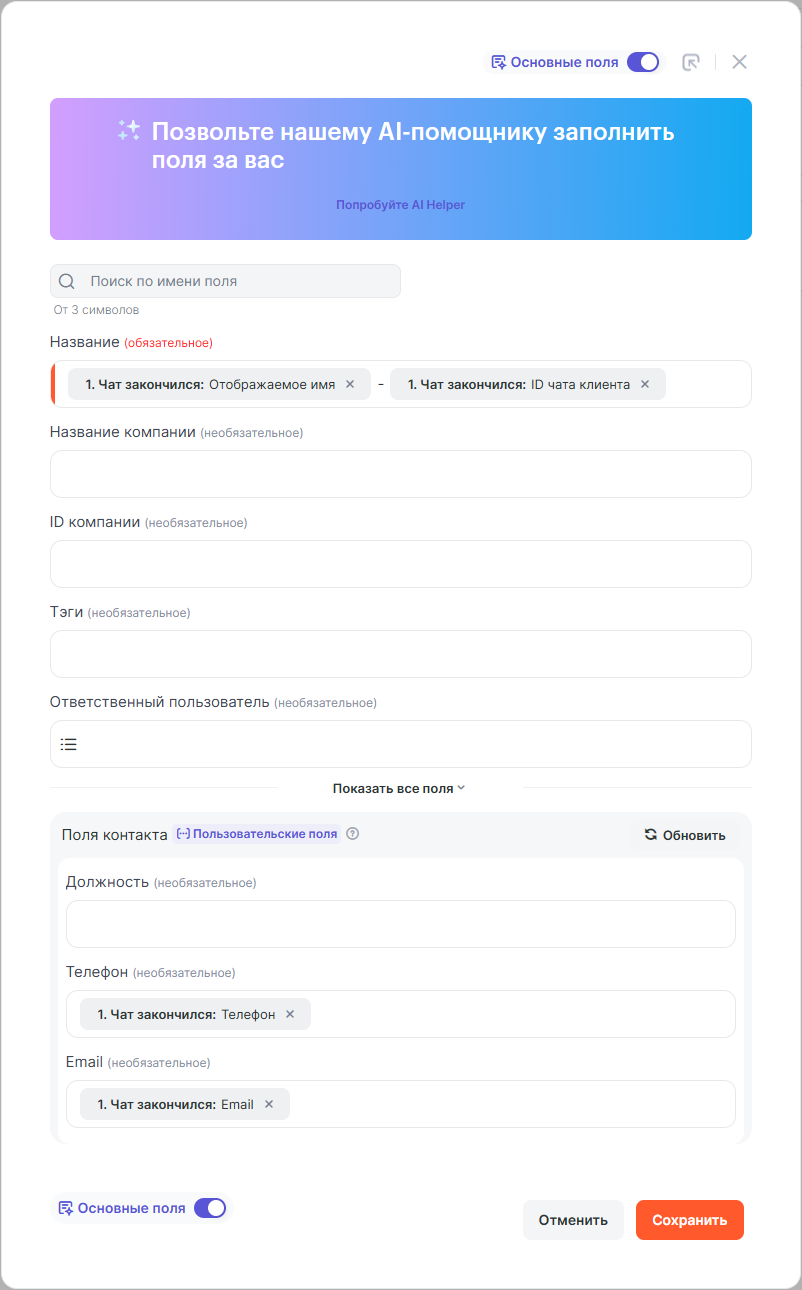The image size is (802, 1290).
Task: Click the 'Обновить' refresh button
Action: click(685, 835)
